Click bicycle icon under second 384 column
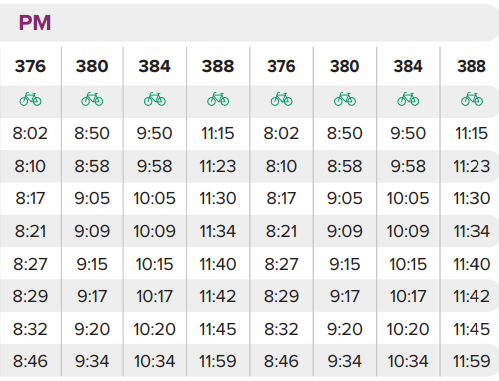Image resolution: width=499 pixels, height=381 pixels. point(408,99)
